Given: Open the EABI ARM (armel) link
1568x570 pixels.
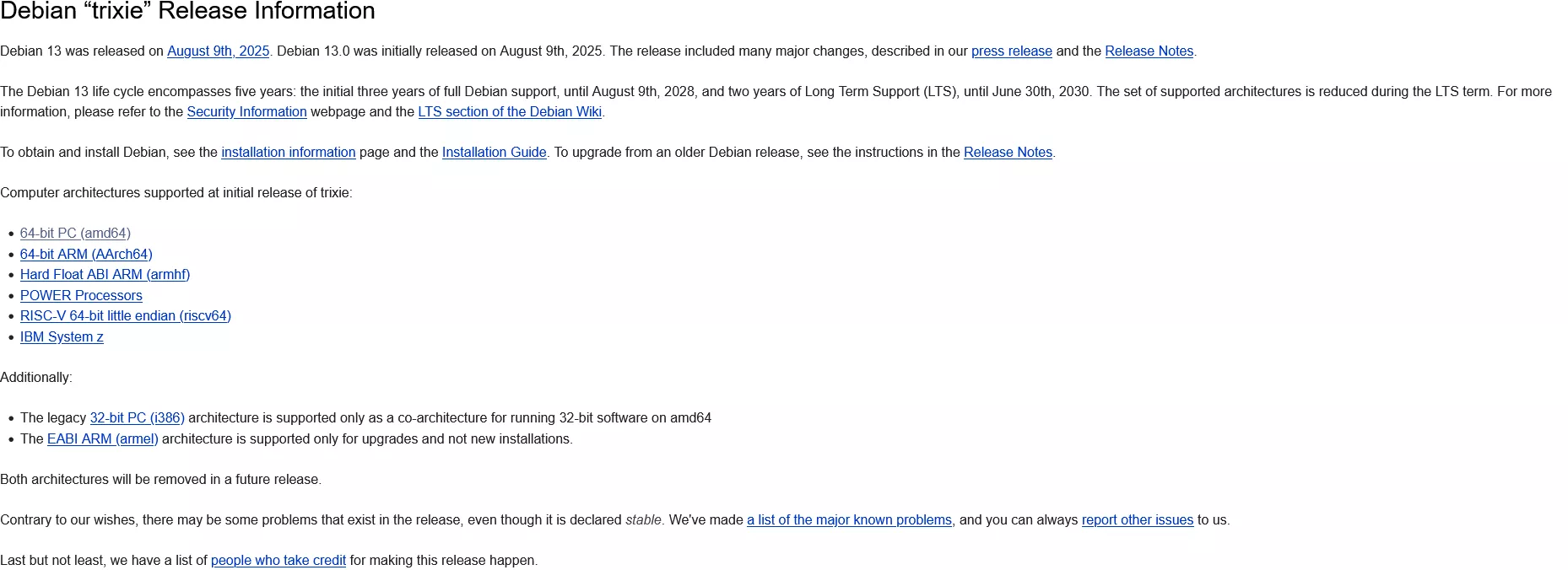Looking at the screenshot, I should [x=102, y=439].
